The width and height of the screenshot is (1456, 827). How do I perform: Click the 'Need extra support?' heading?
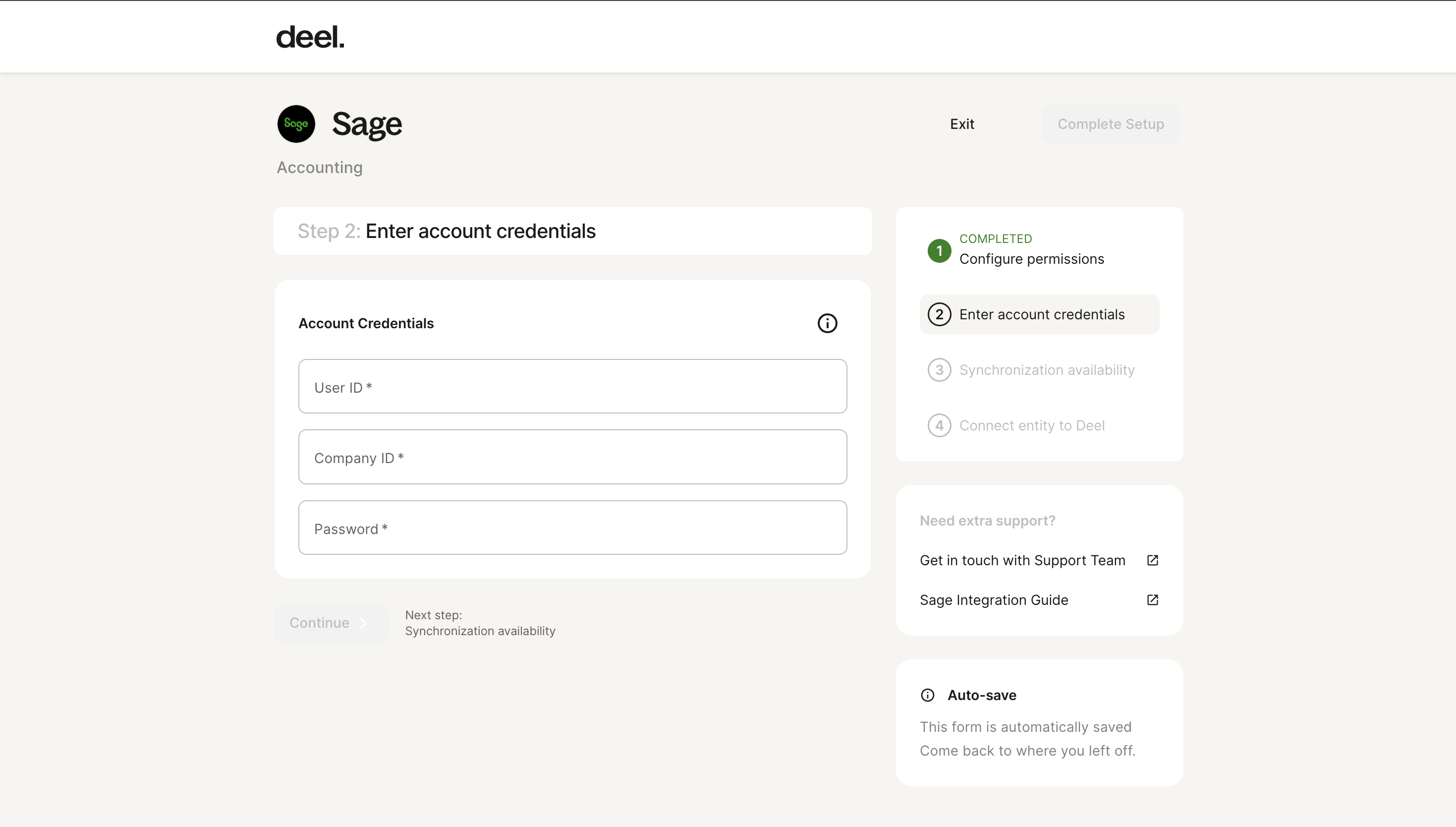click(987, 521)
